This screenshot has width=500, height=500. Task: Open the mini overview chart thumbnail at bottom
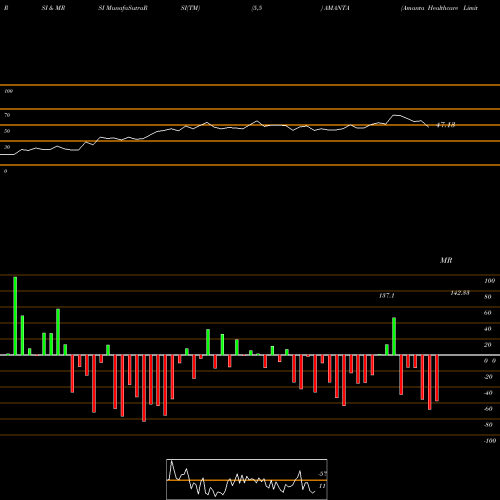pyautogui.click(x=247, y=479)
